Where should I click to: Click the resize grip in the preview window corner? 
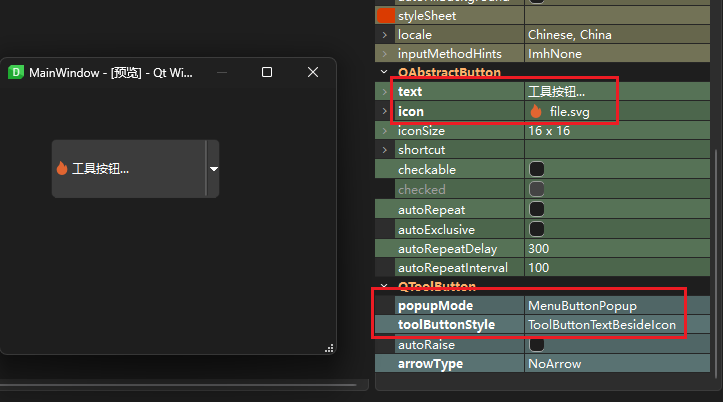(329, 347)
